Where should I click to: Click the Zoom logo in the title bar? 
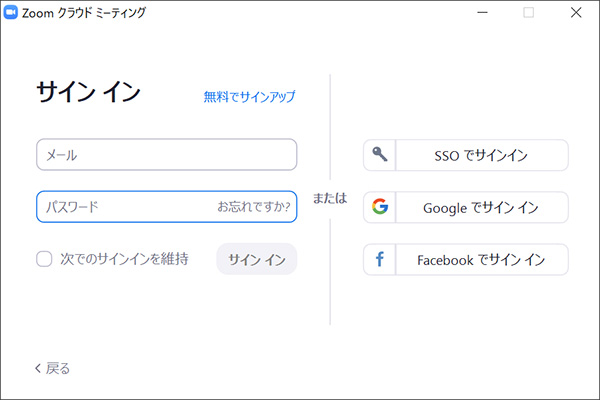coord(14,13)
